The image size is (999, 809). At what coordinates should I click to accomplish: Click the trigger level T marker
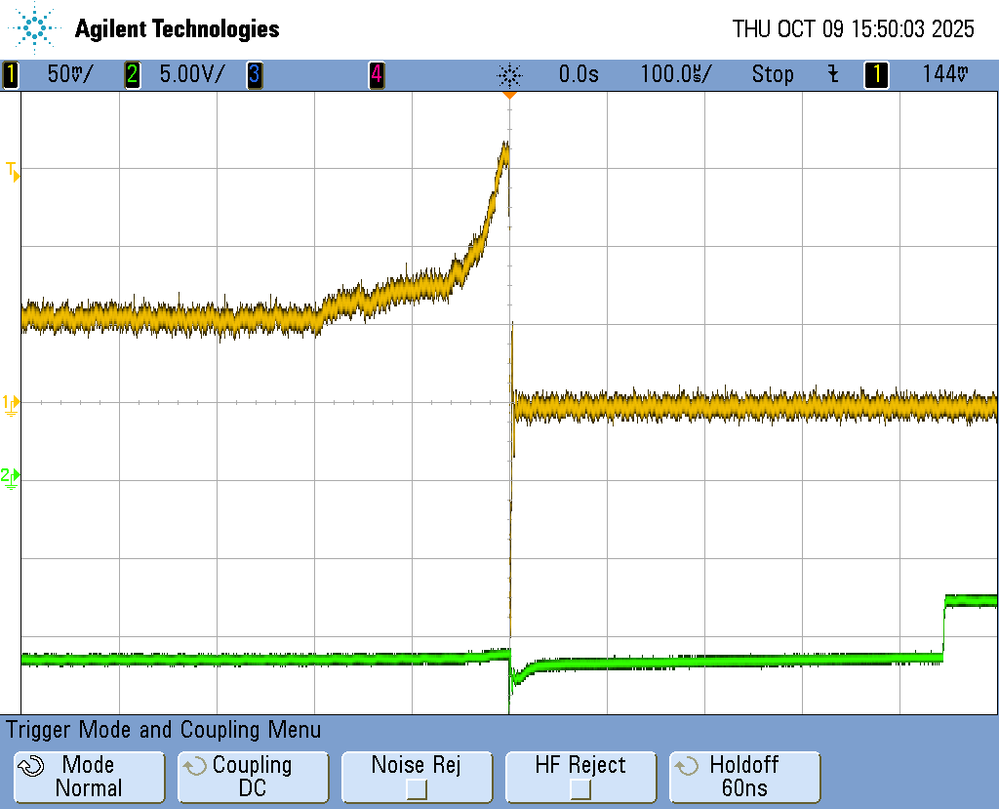point(13,171)
